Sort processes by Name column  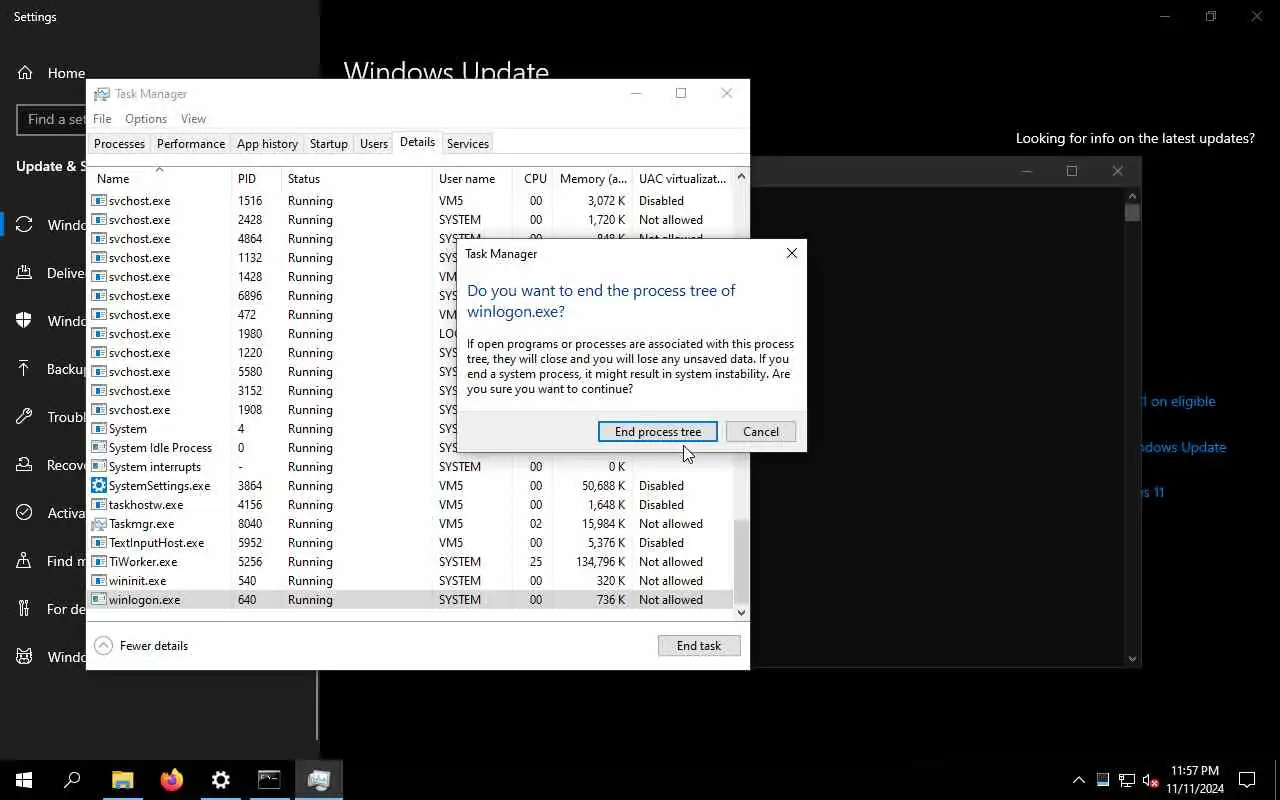tap(160, 179)
